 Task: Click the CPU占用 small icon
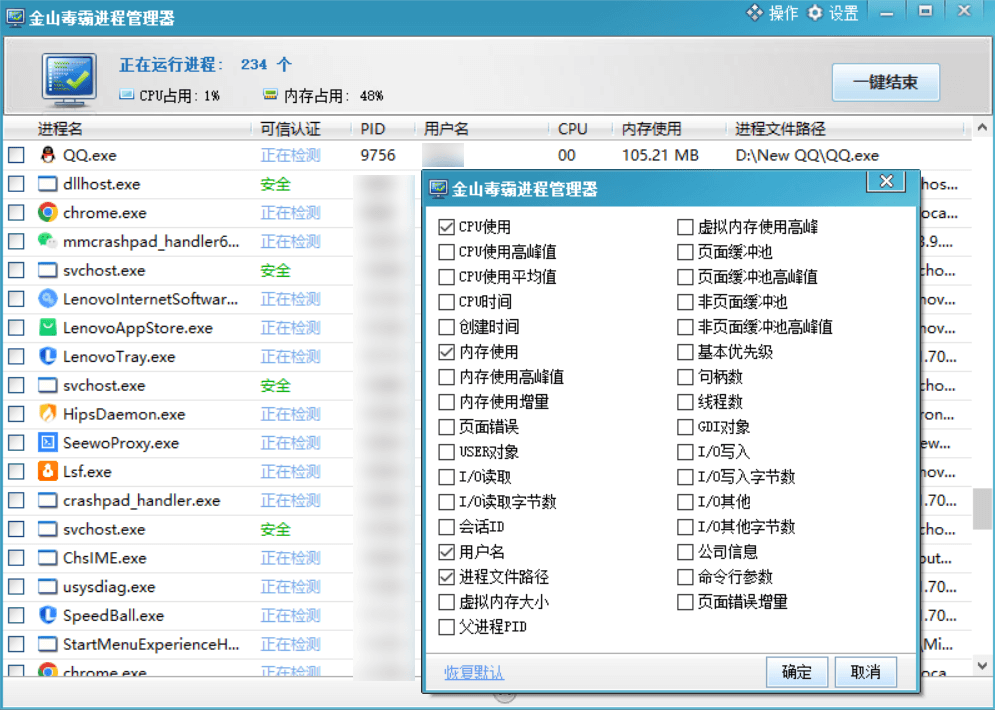pos(127,95)
